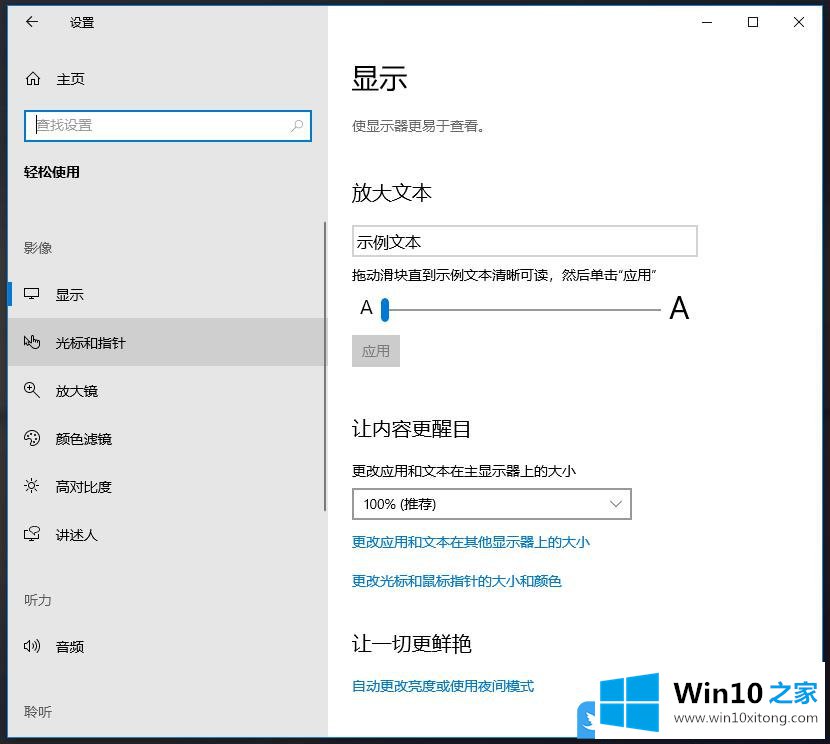
Task: Open the 放大镜 settings page
Action: tap(77, 391)
